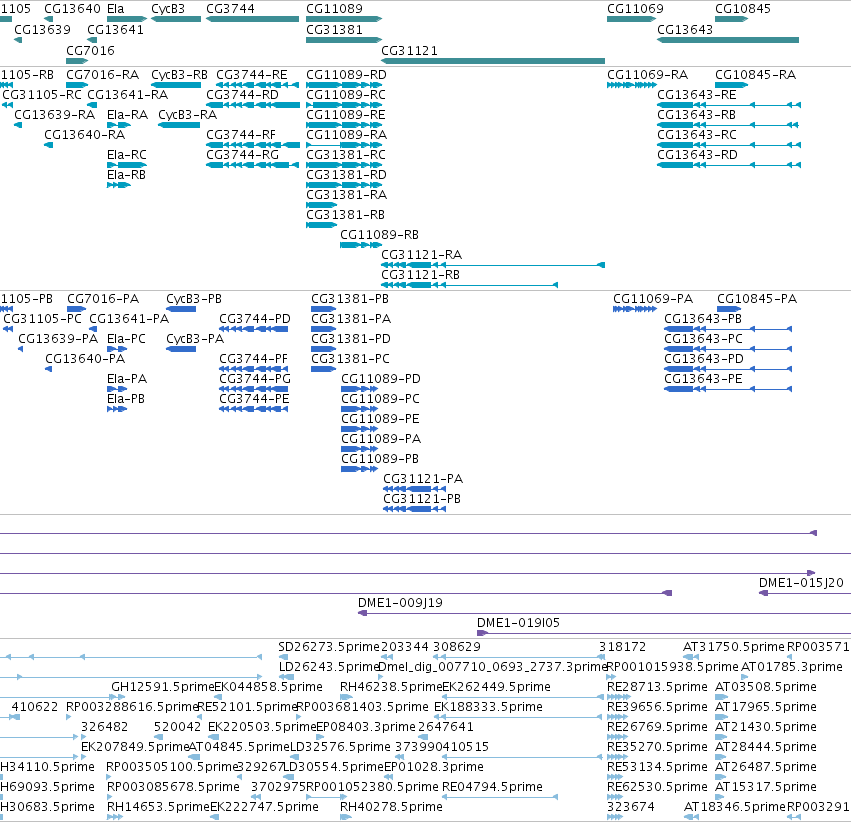This screenshot has height=822, width=851.
Task: Select transcript CycB3-RB
Action: tap(179, 75)
